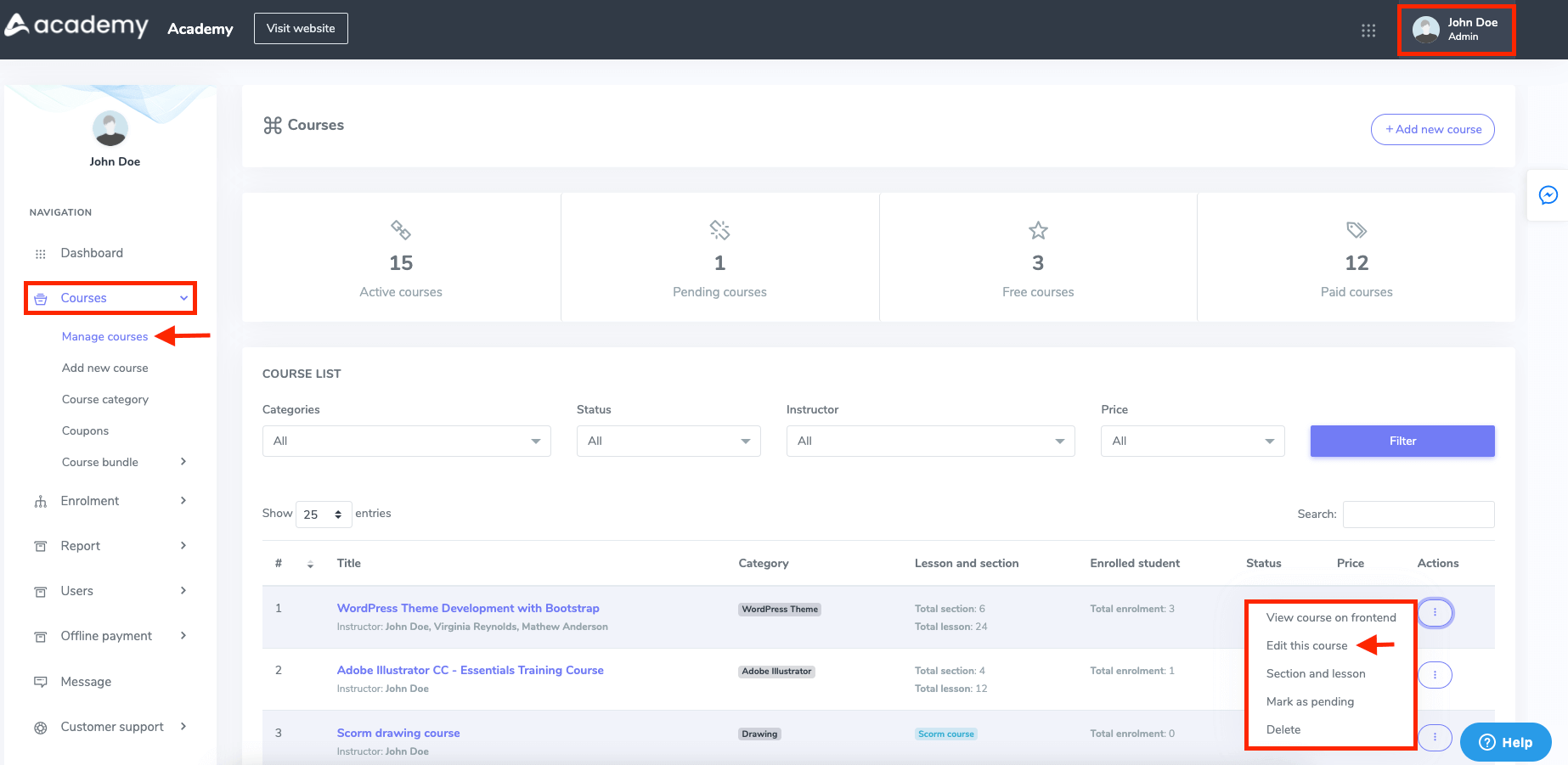Open actions menu for WordPress Theme course
The width and height of the screenshot is (1568, 765).
[1435, 612]
